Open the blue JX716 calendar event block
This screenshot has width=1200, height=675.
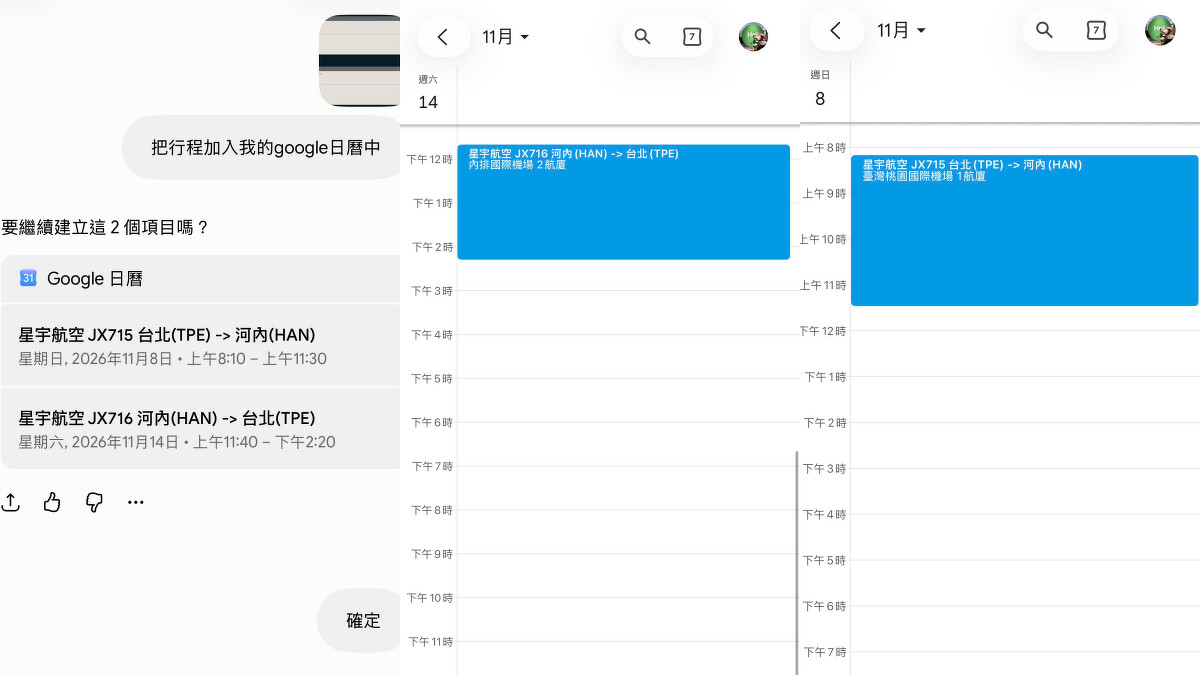tap(623, 202)
